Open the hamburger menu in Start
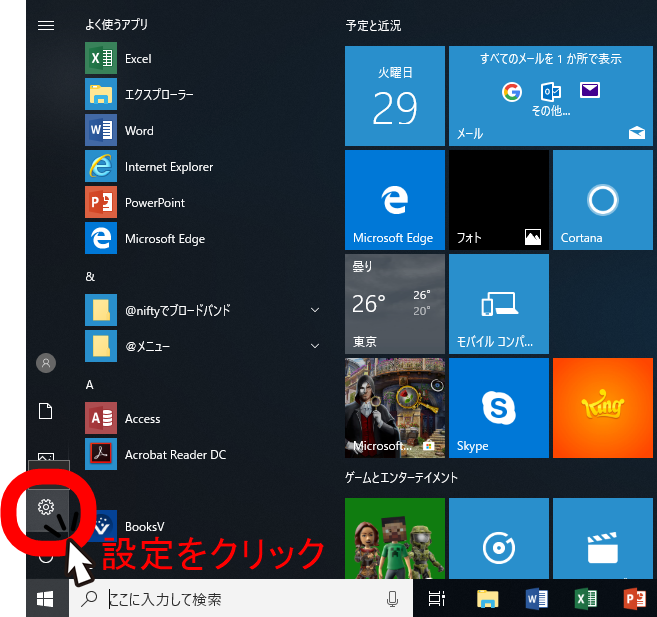The image size is (657, 617). 46,26
